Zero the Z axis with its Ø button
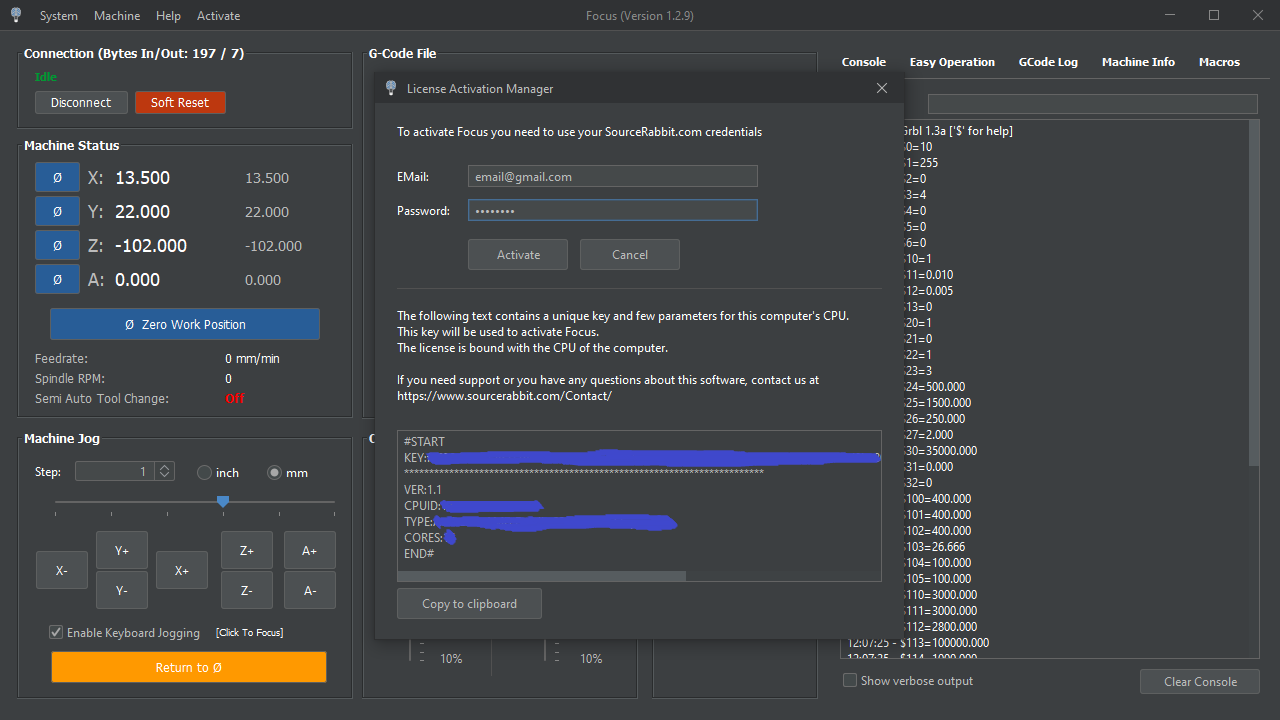 coord(57,246)
